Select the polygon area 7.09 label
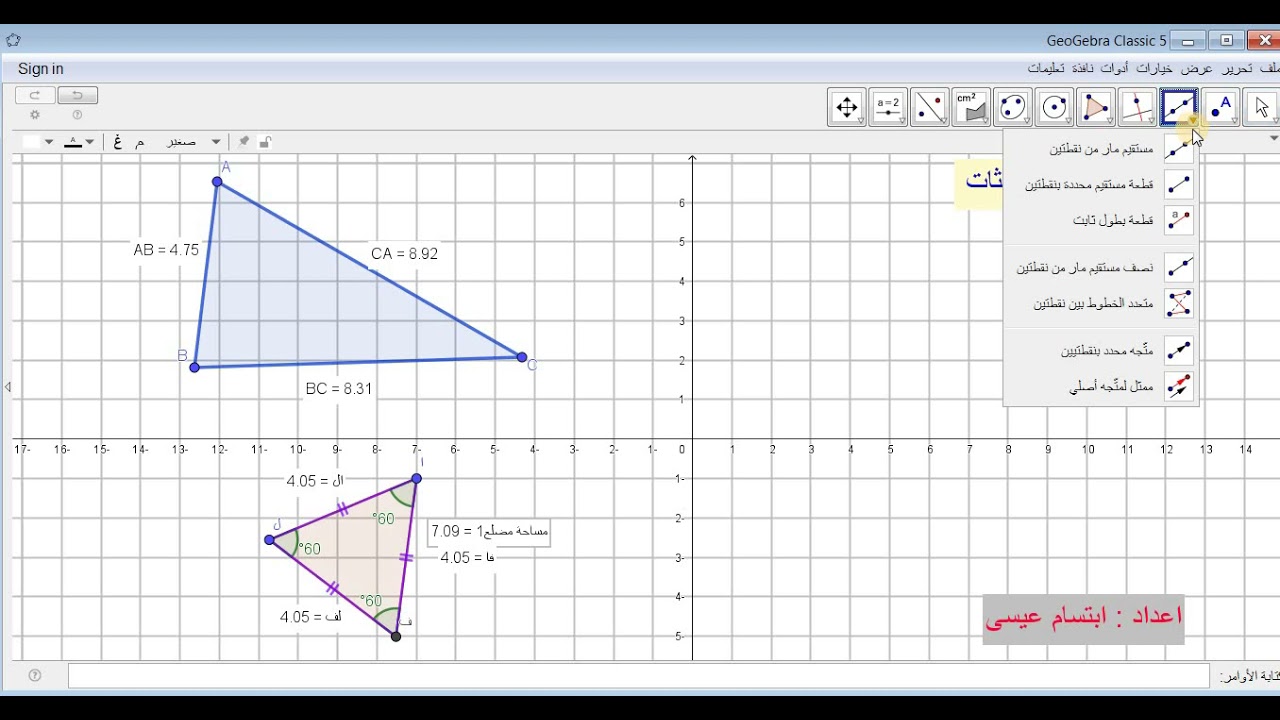This screenshot has width=1280, height=720. tap(489, 531)
